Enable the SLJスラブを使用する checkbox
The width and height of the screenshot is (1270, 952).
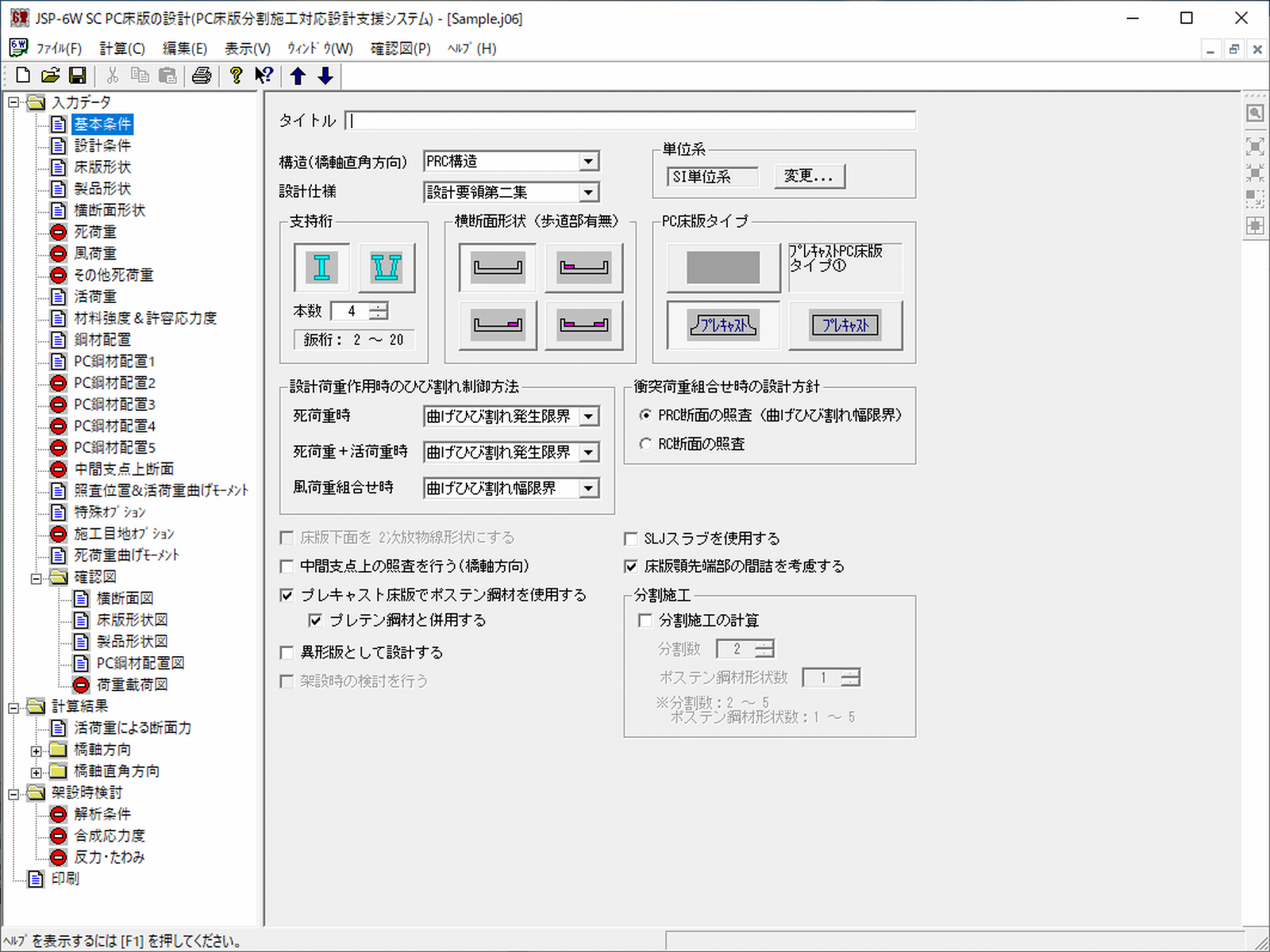point(632,539)
